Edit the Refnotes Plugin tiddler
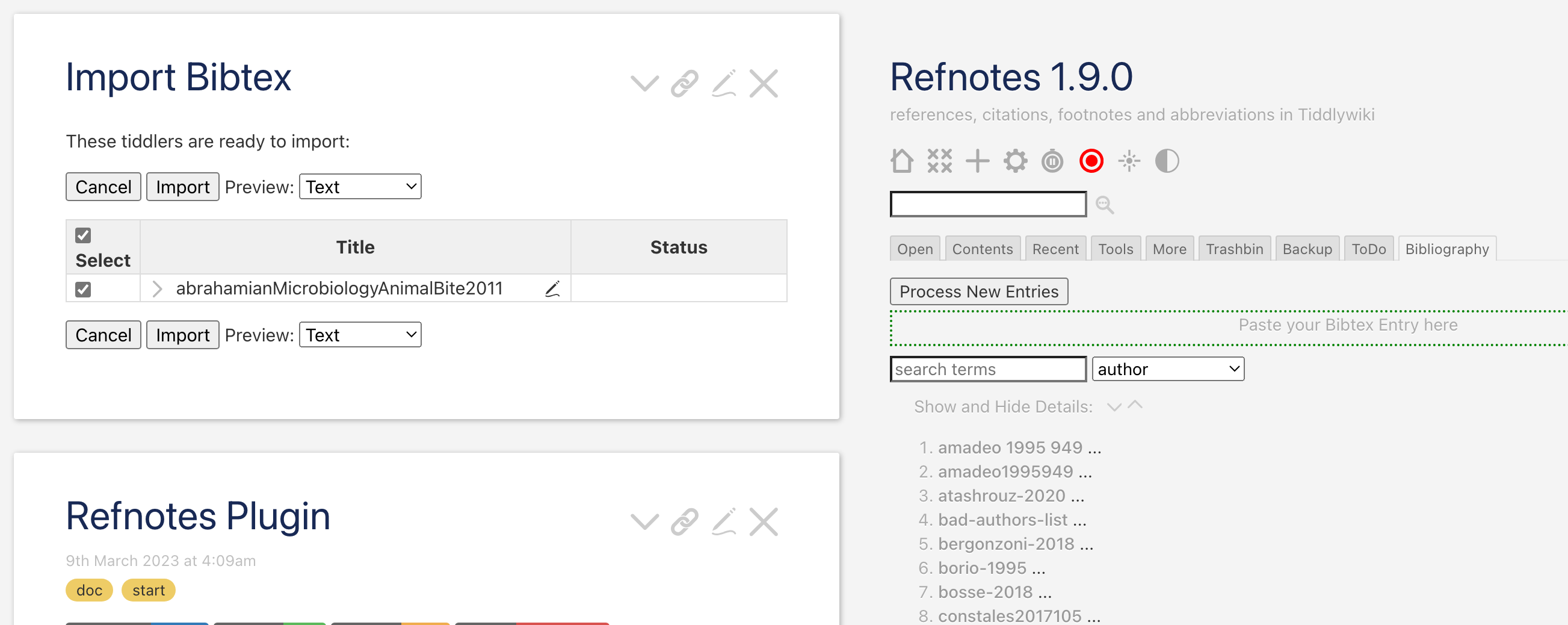The height and width of the screenshot is (625, 1568). point(724,522)
